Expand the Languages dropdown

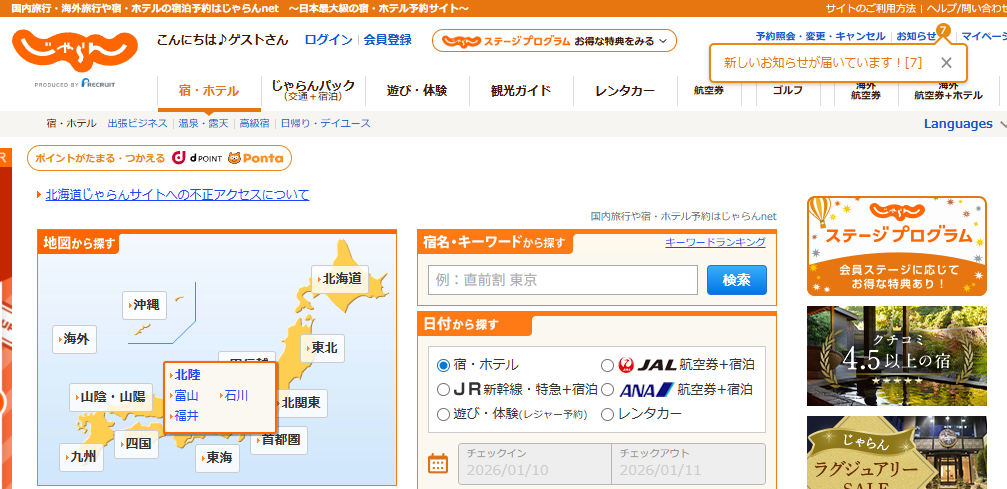[x=964, y=124]
